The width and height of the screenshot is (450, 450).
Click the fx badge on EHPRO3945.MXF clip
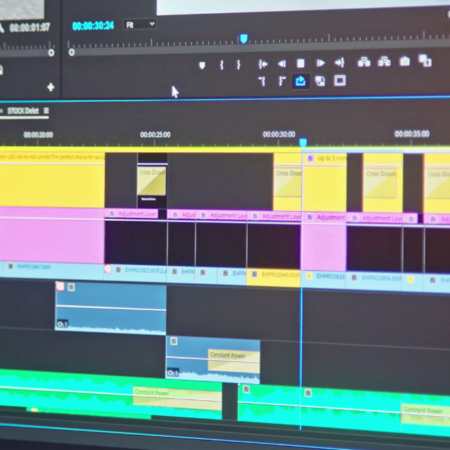[x=254, y=274]
